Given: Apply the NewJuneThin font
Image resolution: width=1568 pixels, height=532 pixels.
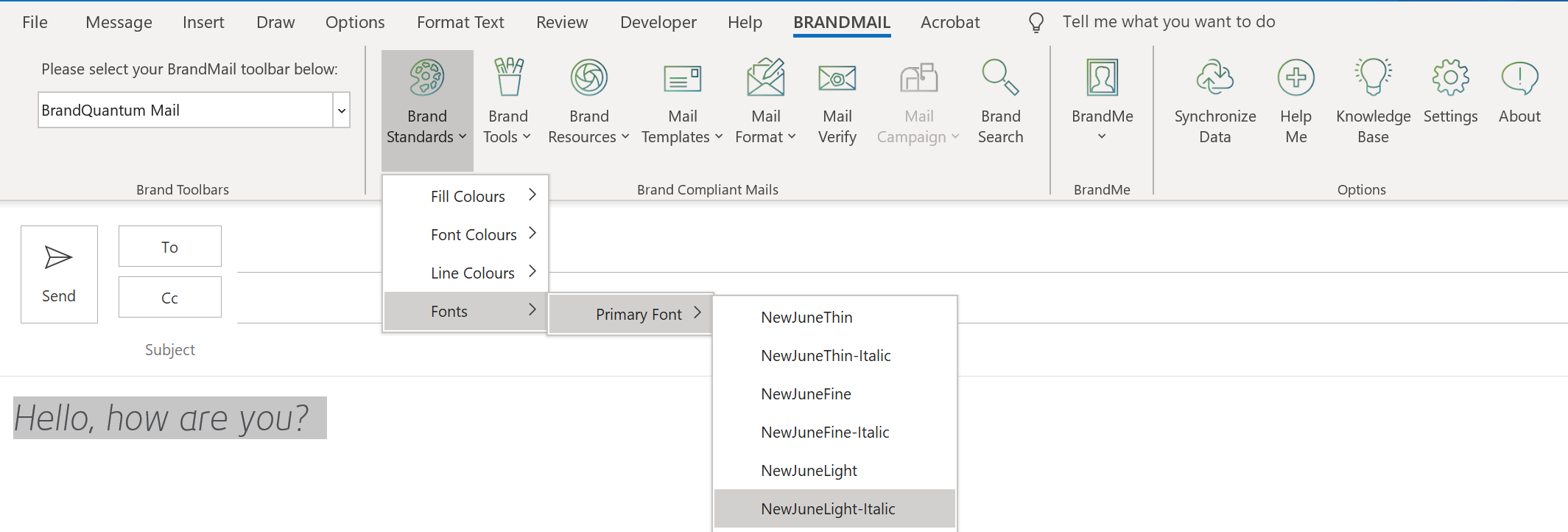Looking at the screenshot, I should point(835,318).
